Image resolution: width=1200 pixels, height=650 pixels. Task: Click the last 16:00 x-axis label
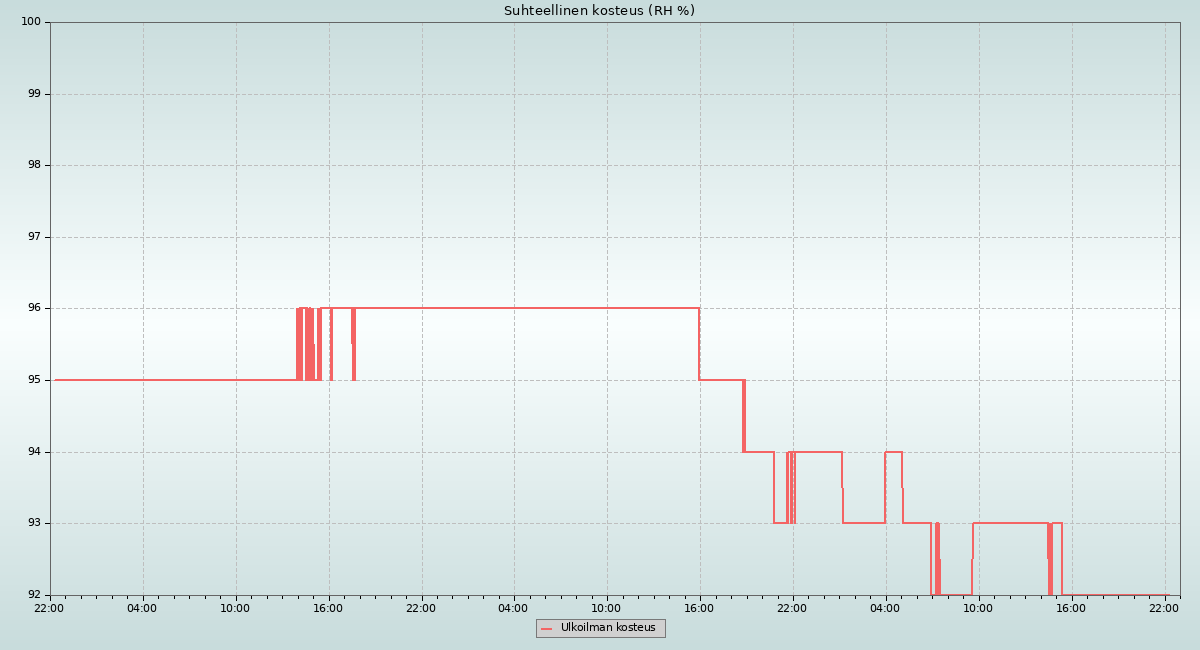tap(1071, 608)
